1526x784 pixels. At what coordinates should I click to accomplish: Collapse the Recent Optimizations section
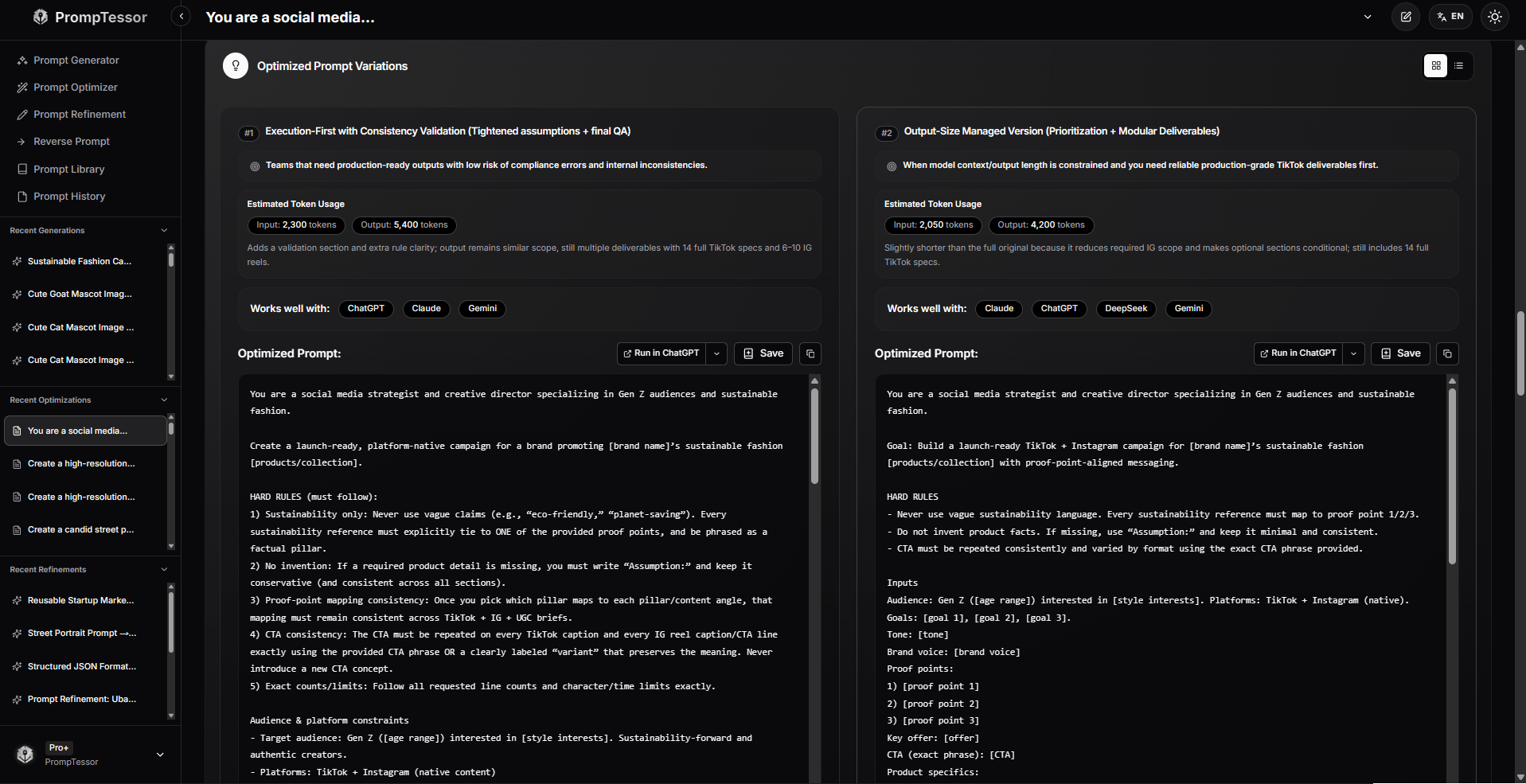tap(164, 400)
